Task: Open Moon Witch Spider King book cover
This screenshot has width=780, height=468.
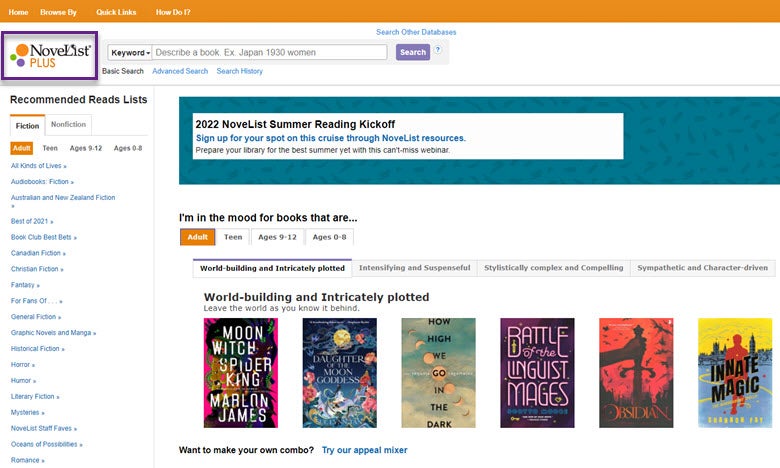Action: 240,373
